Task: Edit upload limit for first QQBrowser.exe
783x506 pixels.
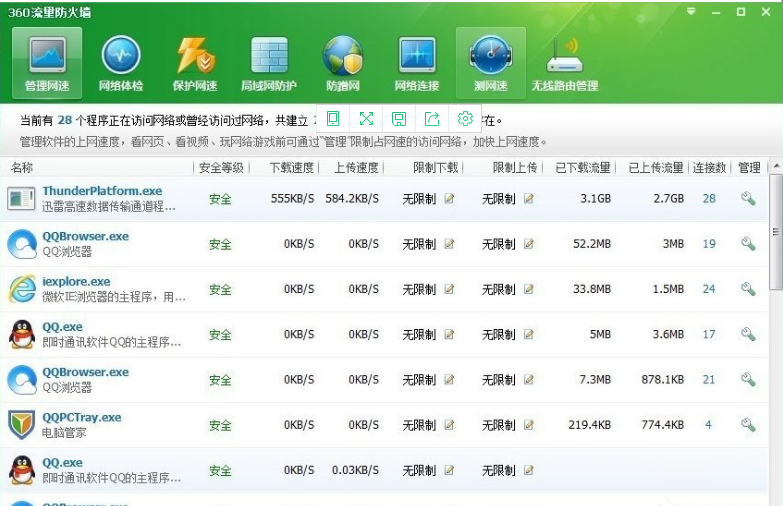Action: 528,244
